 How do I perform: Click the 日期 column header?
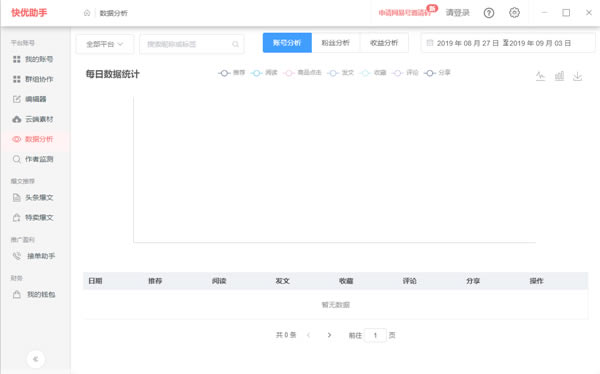[x=95, y=281]
